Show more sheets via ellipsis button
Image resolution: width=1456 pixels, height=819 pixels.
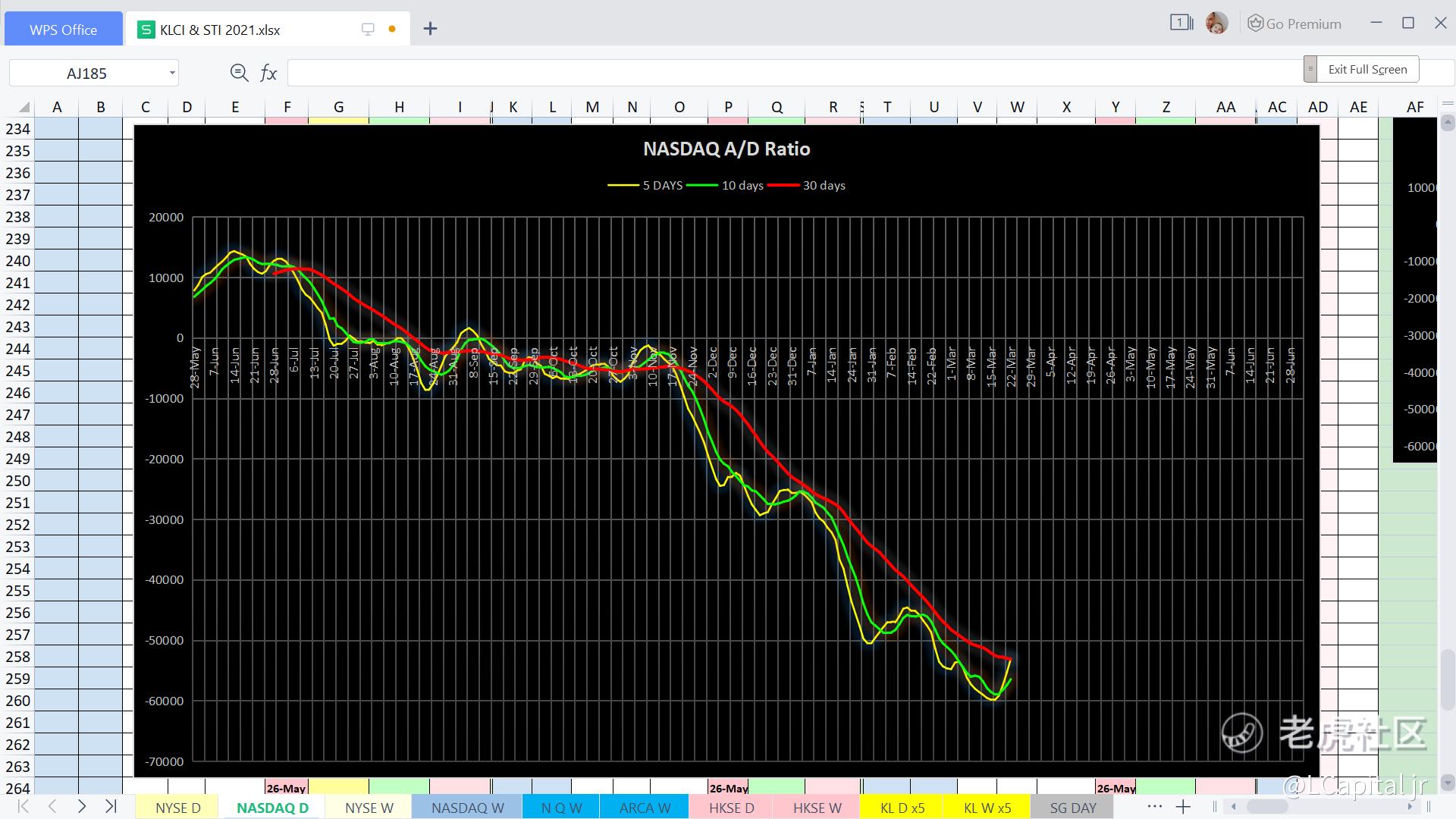click(x=1154, y=806)
